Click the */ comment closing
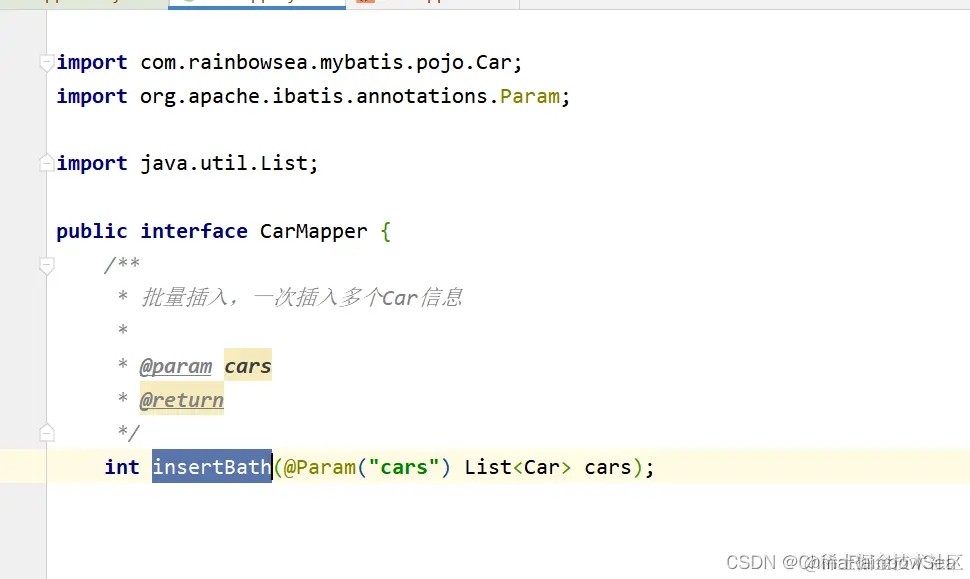 (129, 432)
